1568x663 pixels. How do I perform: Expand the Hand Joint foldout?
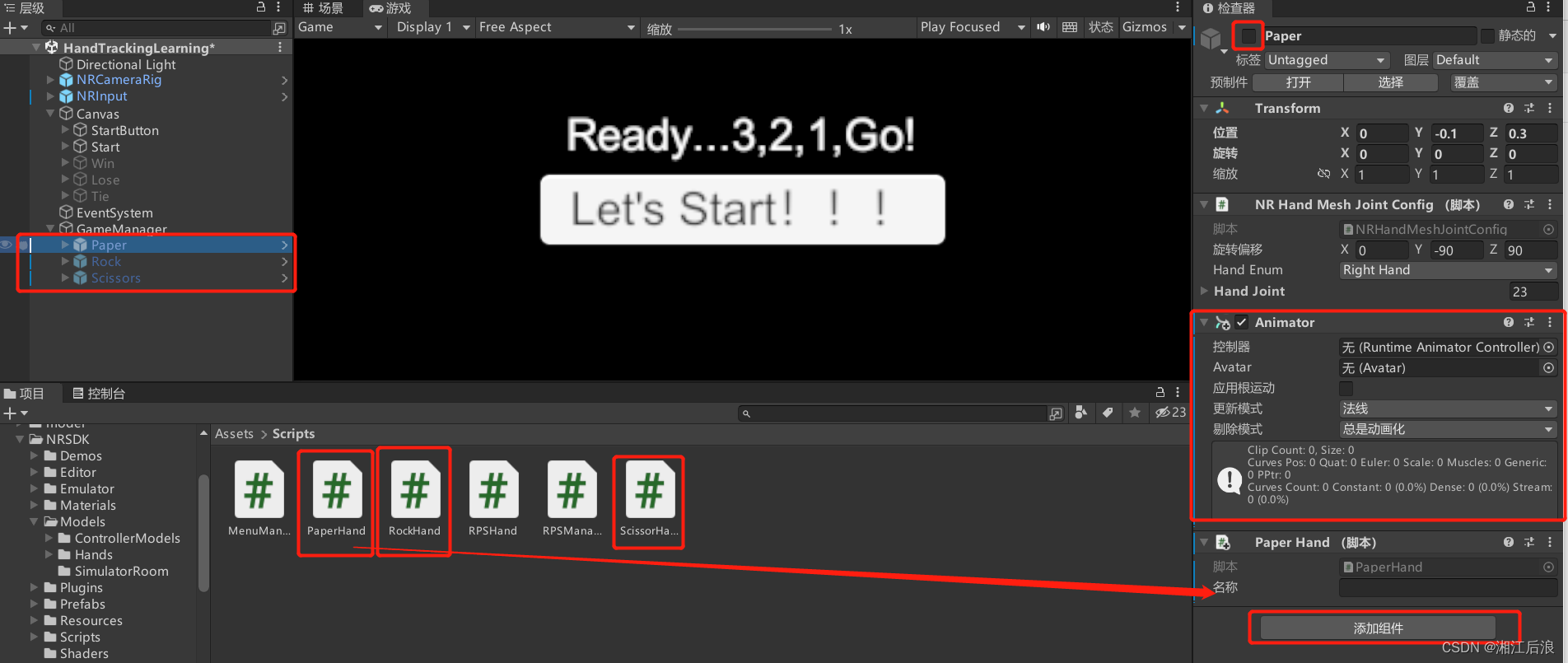(x=1204, y=291)
